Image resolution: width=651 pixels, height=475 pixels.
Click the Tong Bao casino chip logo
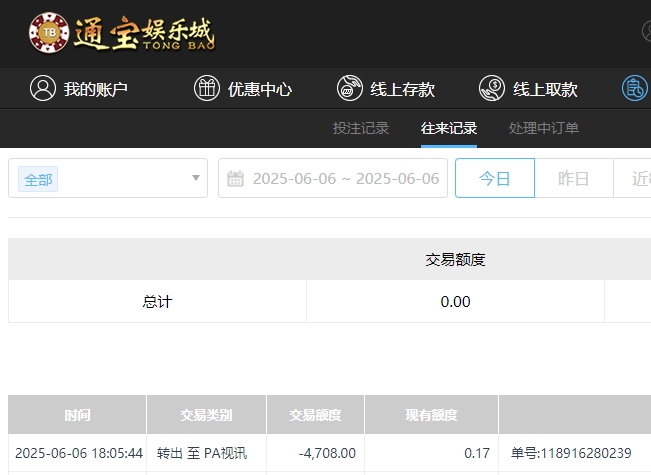tap(49, 32)
